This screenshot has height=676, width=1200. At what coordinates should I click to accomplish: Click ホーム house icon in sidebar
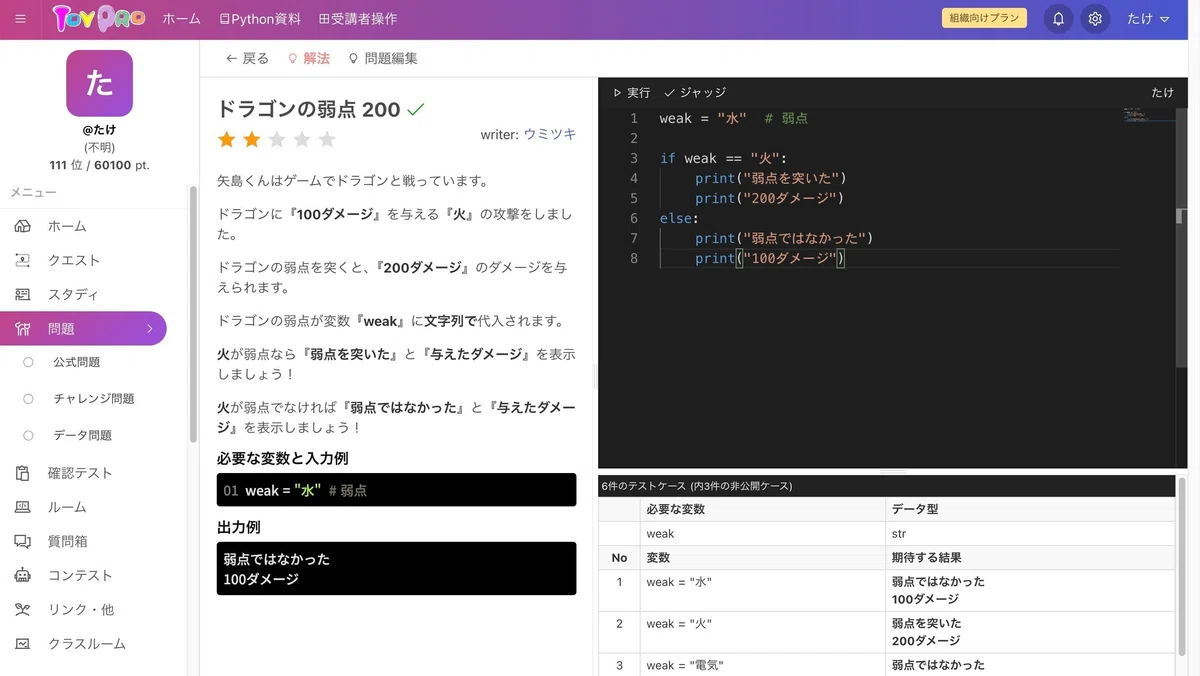point(22,226)
